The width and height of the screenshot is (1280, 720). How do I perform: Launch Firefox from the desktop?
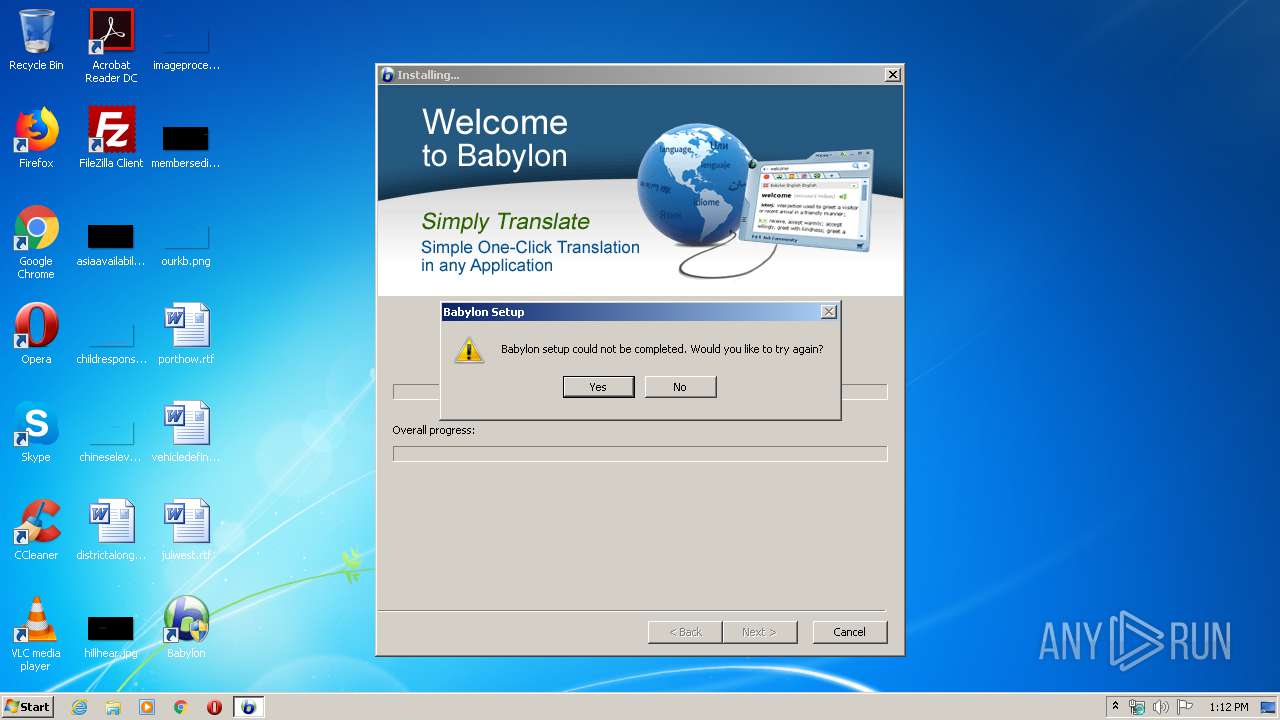tap(36, 138)
